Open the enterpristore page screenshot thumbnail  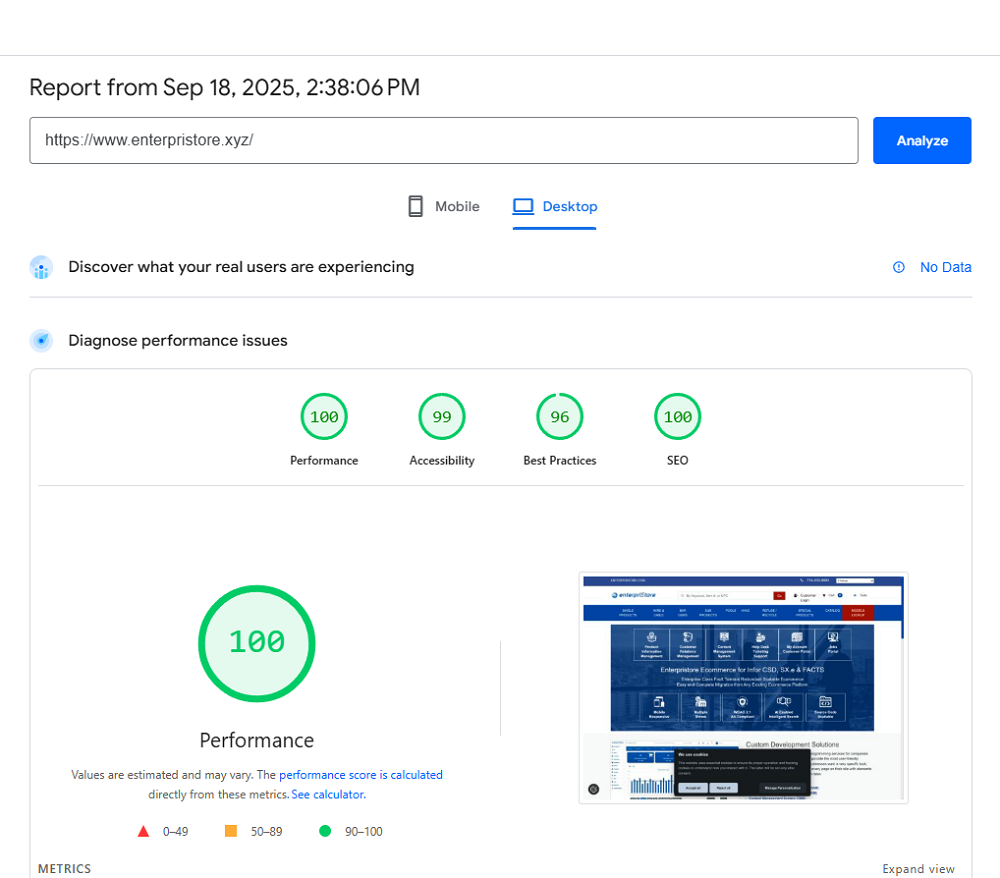tap(743, 687)
